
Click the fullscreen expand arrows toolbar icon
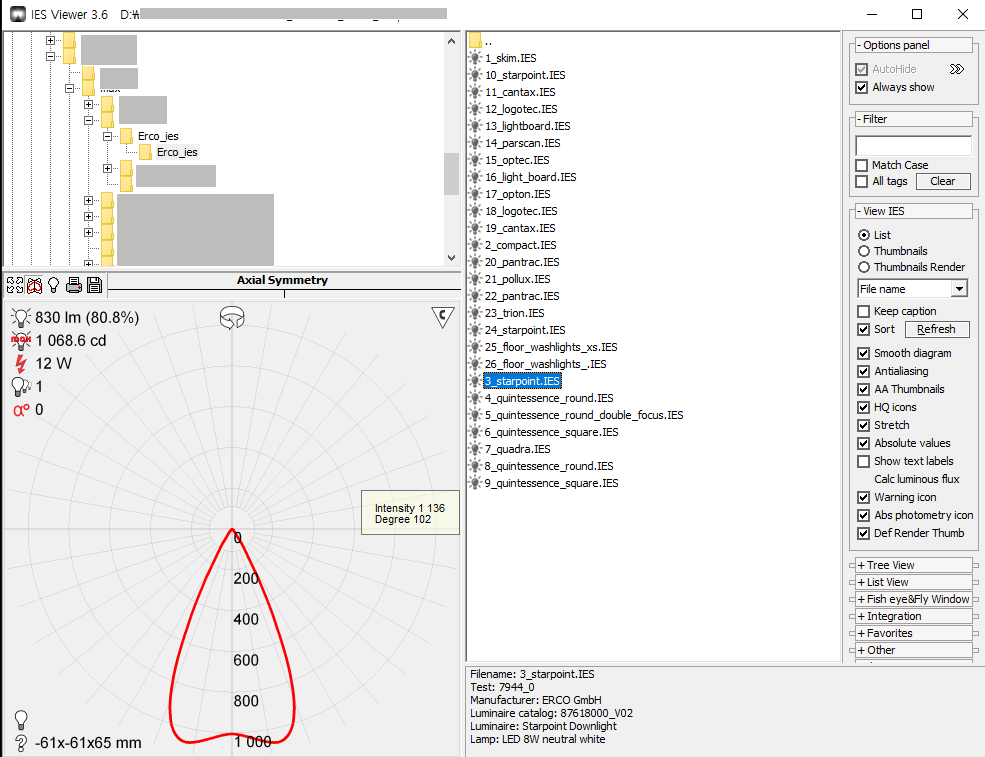(x=15, y=285)
